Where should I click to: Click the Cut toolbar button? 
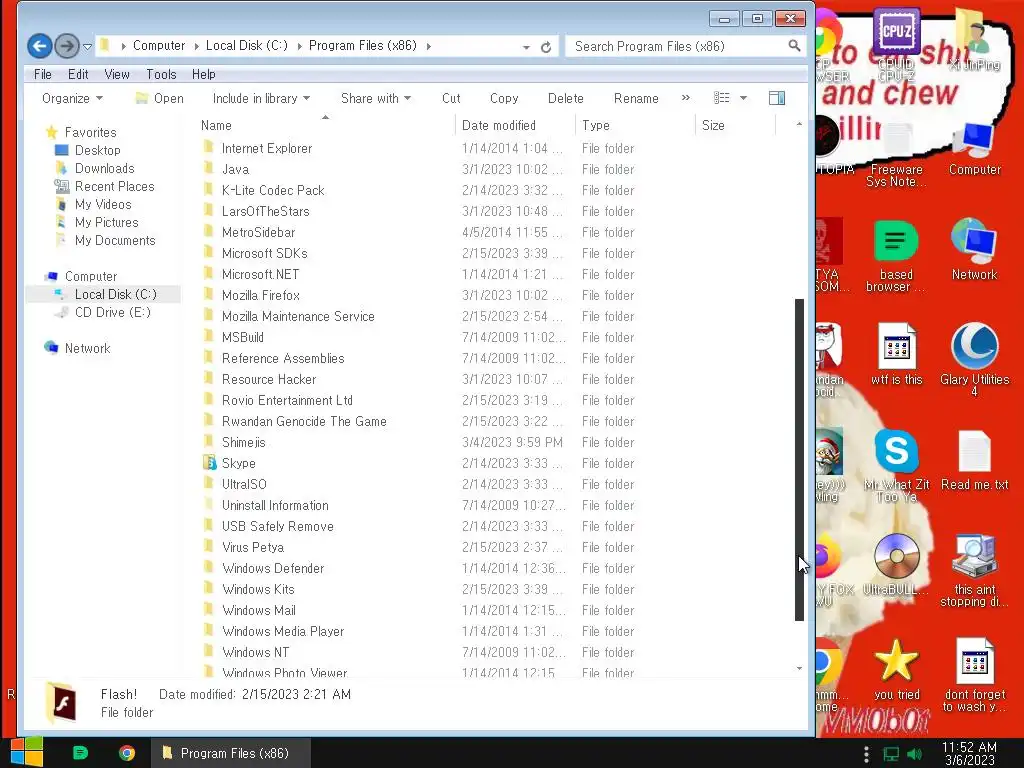coord(451,99)
